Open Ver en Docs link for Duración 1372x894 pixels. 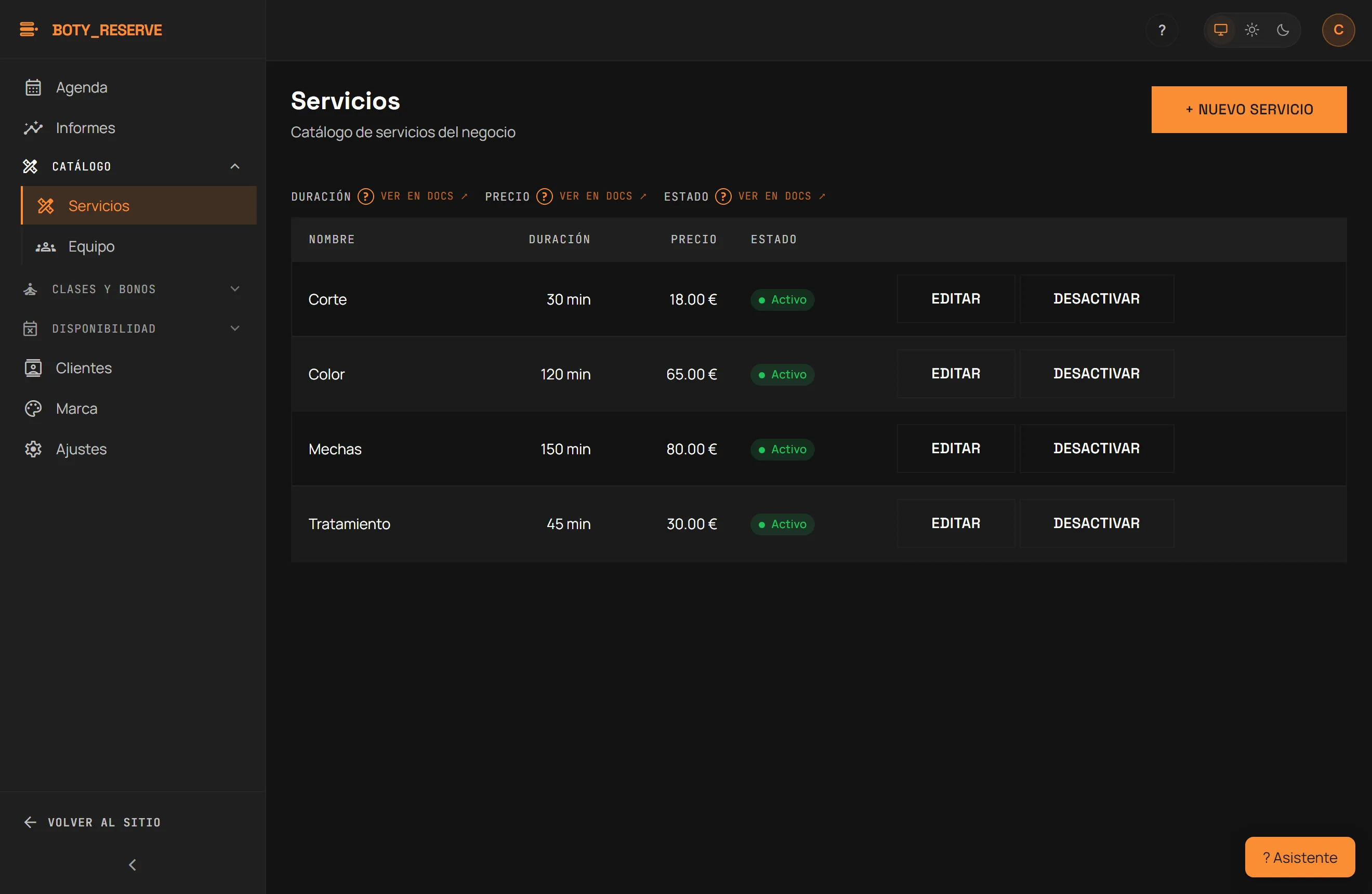point(424,196)
